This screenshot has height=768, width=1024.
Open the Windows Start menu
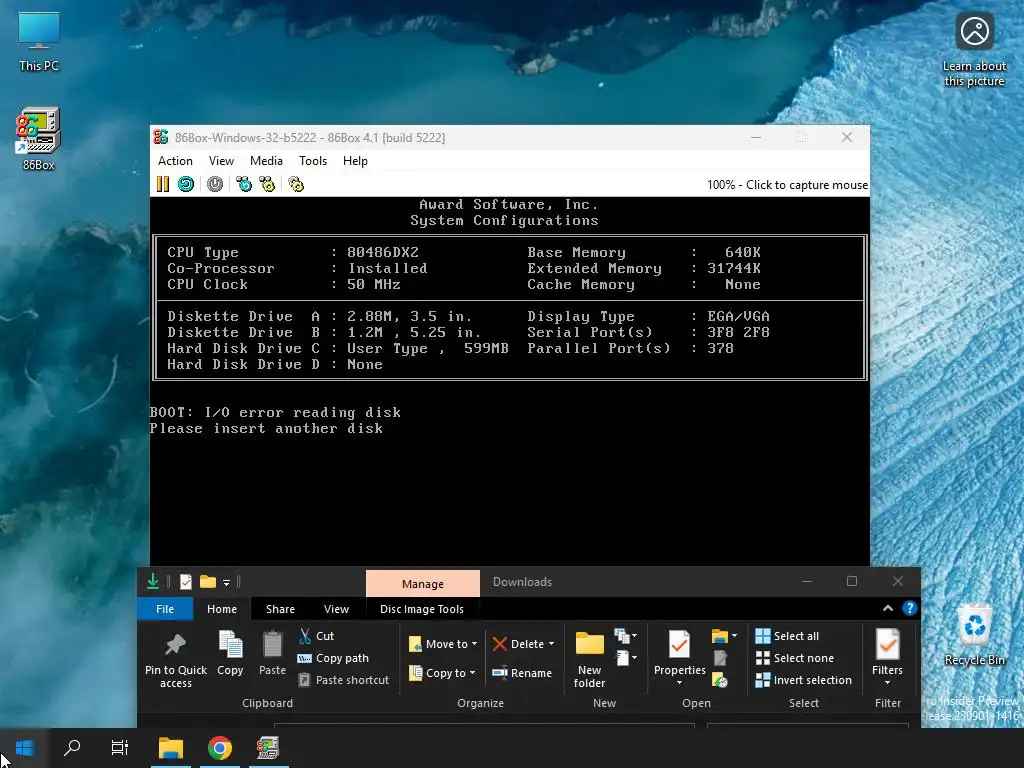[24, 748]
